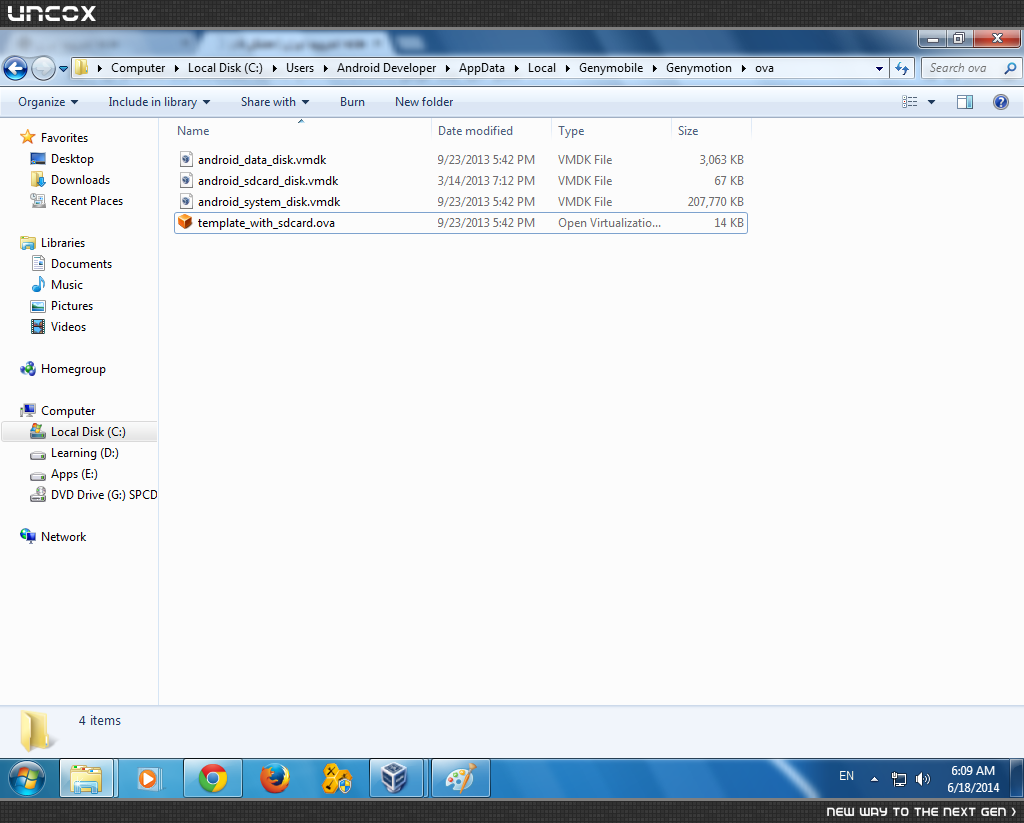This screenshot has width=1024, height=823.
Task: Open the Windows Start button
Action: pyautogui.click(x=27, y=779)
